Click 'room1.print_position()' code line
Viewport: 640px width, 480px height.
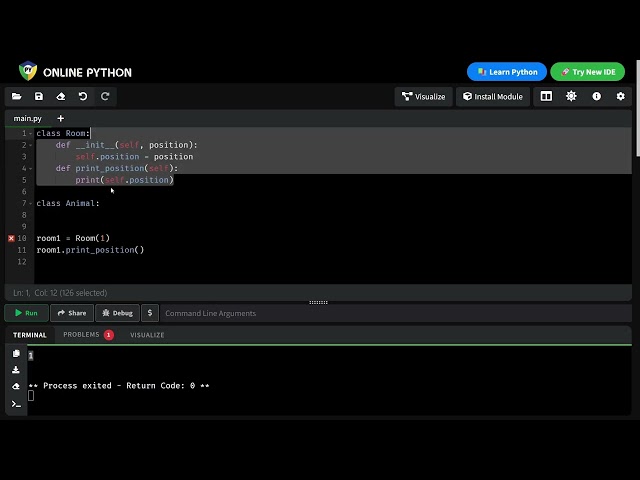coord(90,250)
